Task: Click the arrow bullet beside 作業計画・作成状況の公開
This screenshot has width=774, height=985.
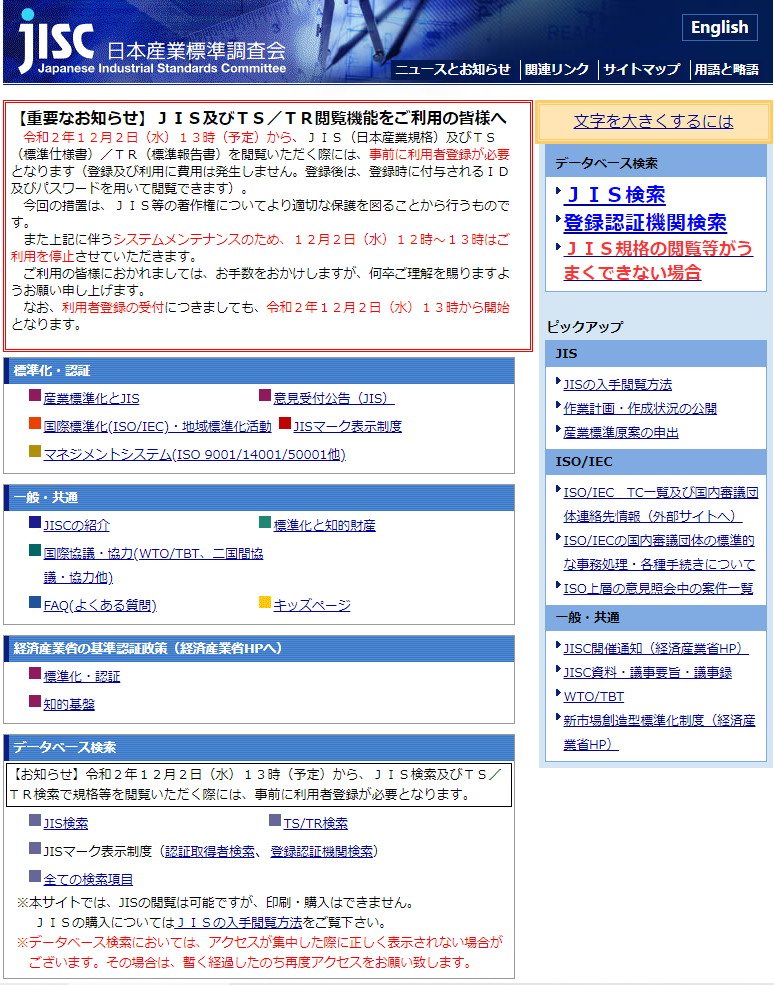Action: pyautogui.click(x=559, y=405)
